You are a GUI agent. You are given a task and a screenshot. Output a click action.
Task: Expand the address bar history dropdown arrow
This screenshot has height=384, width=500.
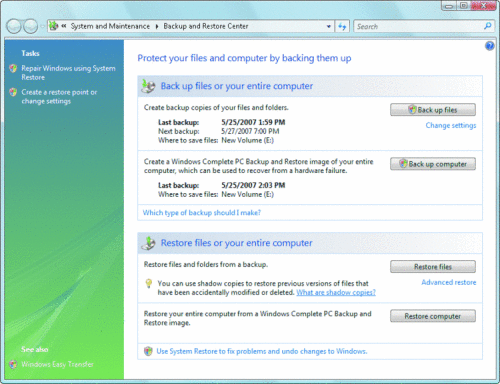click(x=329, y=26)
